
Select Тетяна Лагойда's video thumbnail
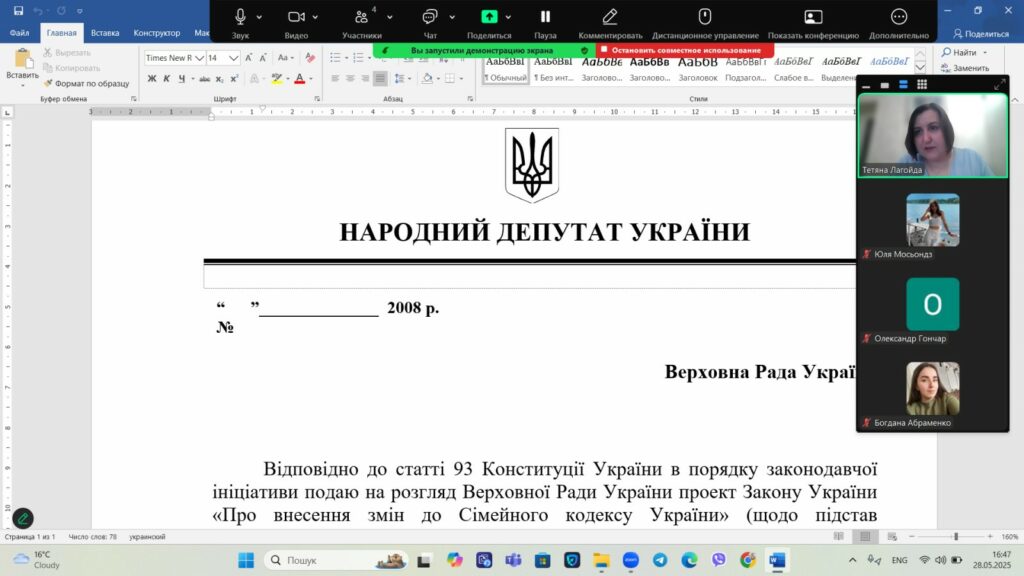[x=933, y=135]
